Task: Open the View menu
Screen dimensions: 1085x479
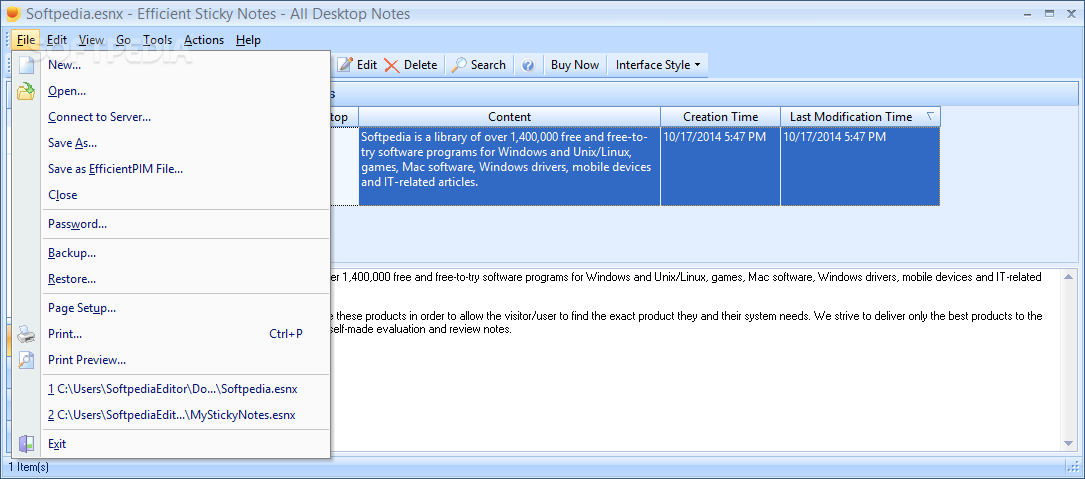Action: (x=91, y=40)
